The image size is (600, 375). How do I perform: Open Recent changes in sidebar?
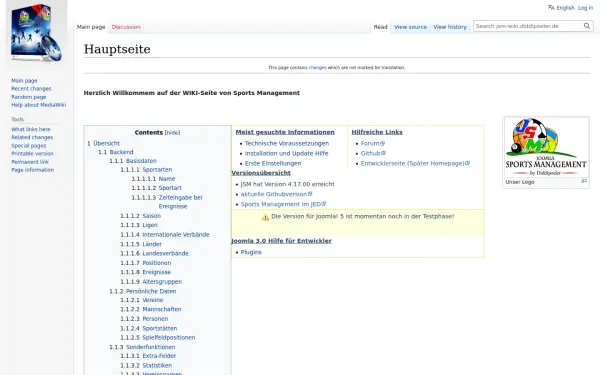(31, 89)
